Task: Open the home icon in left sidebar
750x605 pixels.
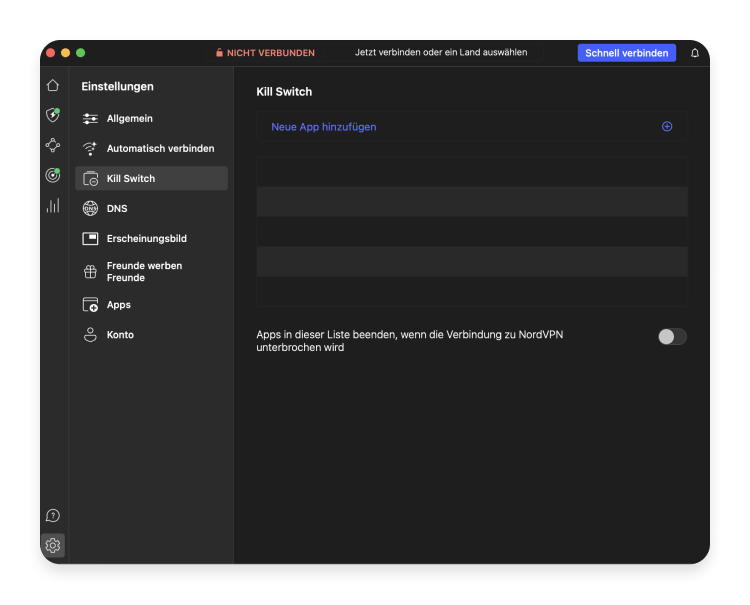Action: [53, 86]
